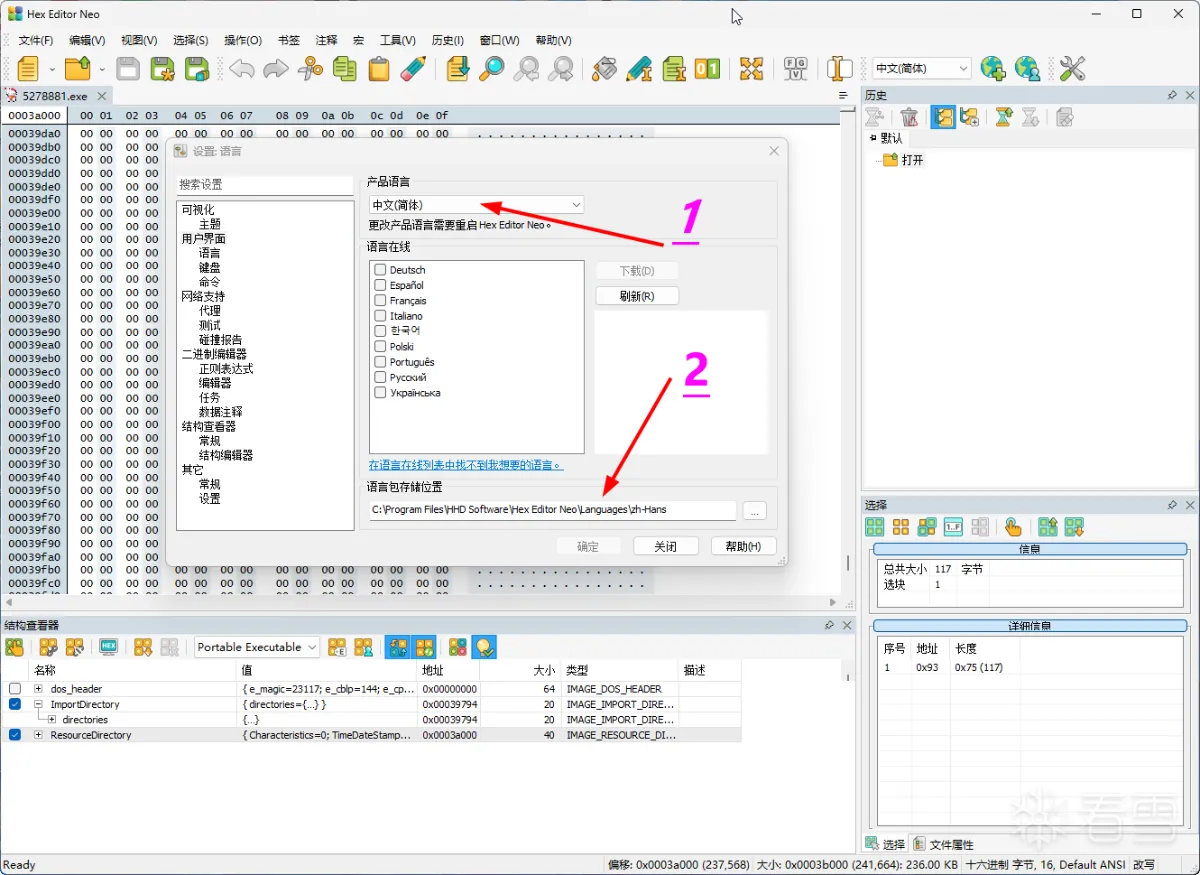Select 语言 in the settings tree
Screen dimensions: 1200x875
click(209, 253)
